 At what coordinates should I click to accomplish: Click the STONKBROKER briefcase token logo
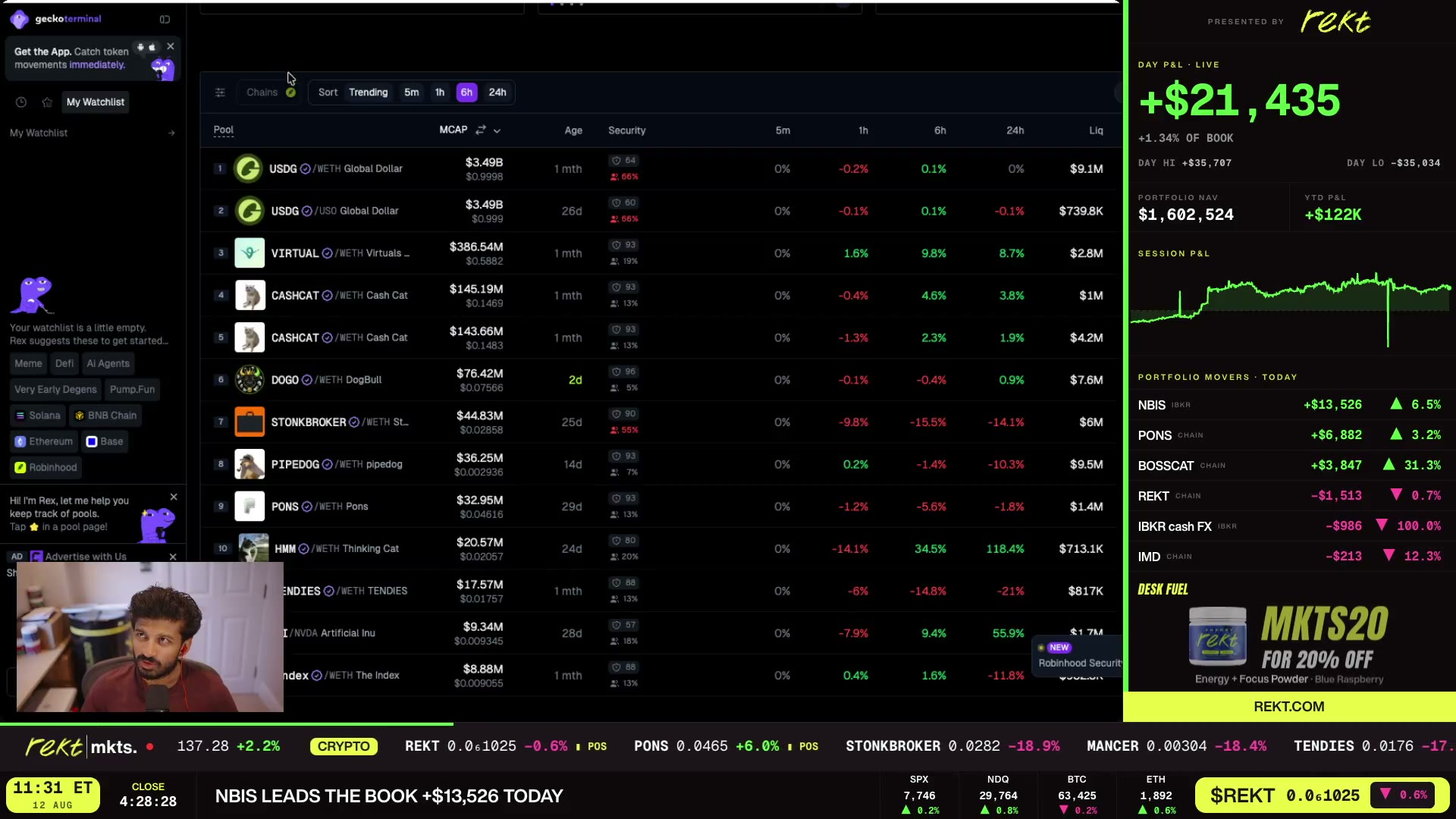point(249,422)
